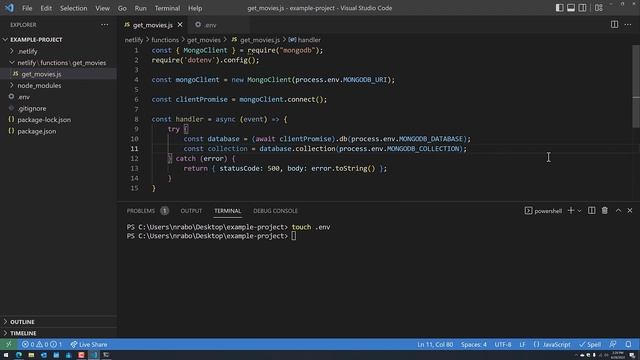Kill terminal with trash icon

pyautogui.click(x=604, y=211)
